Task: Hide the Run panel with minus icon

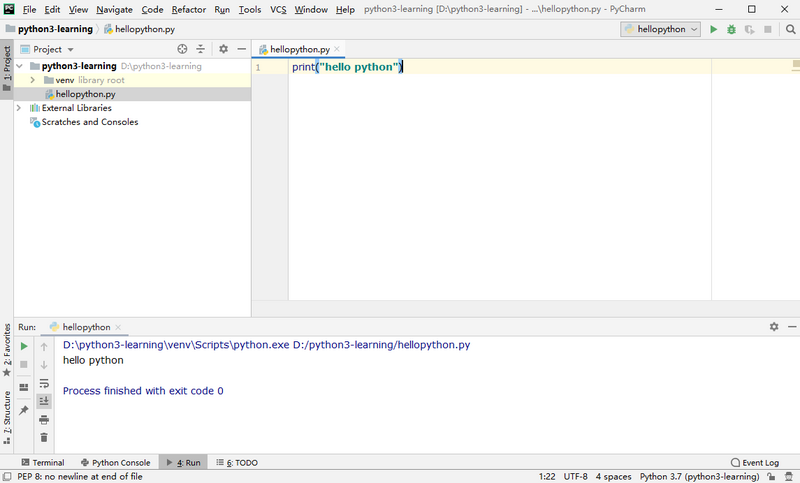Action: click(792, 326)
